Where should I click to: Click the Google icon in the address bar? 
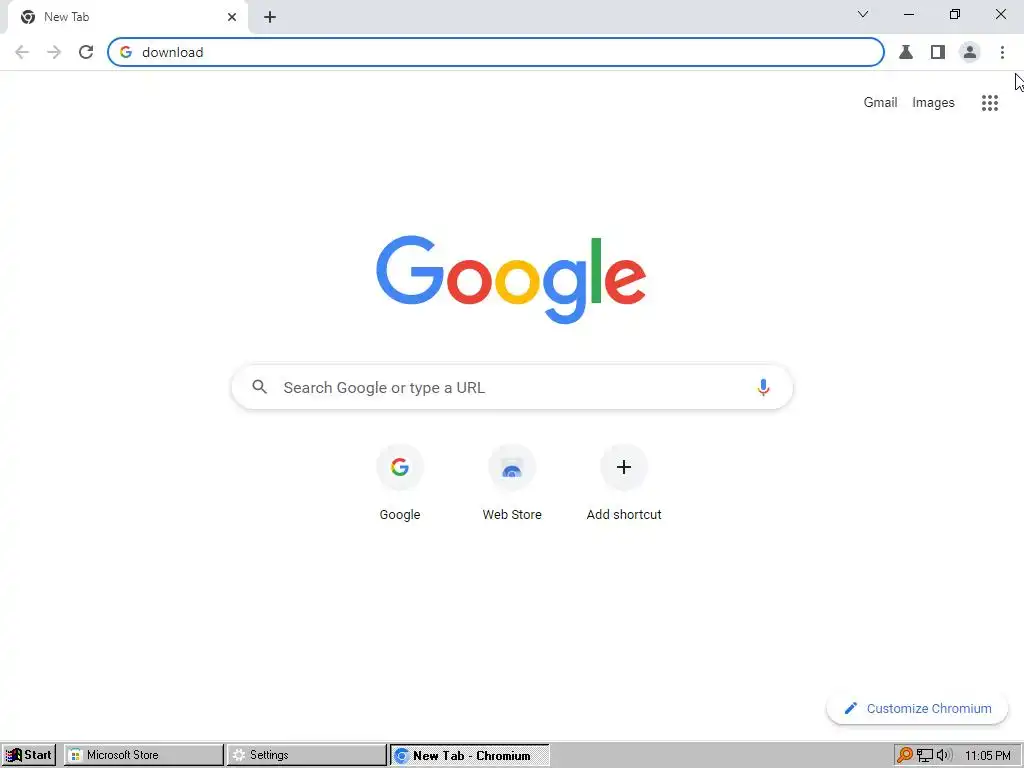point(126,52)
